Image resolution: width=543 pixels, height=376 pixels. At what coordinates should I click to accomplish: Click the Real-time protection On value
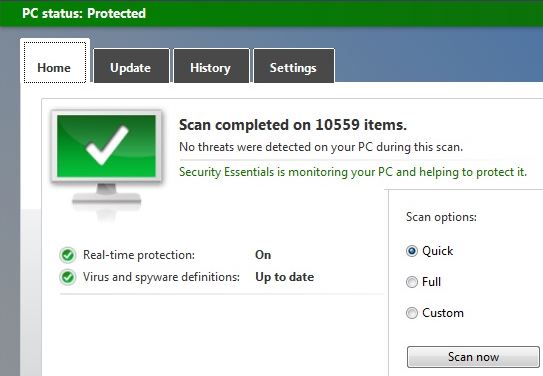click(263, 255)
